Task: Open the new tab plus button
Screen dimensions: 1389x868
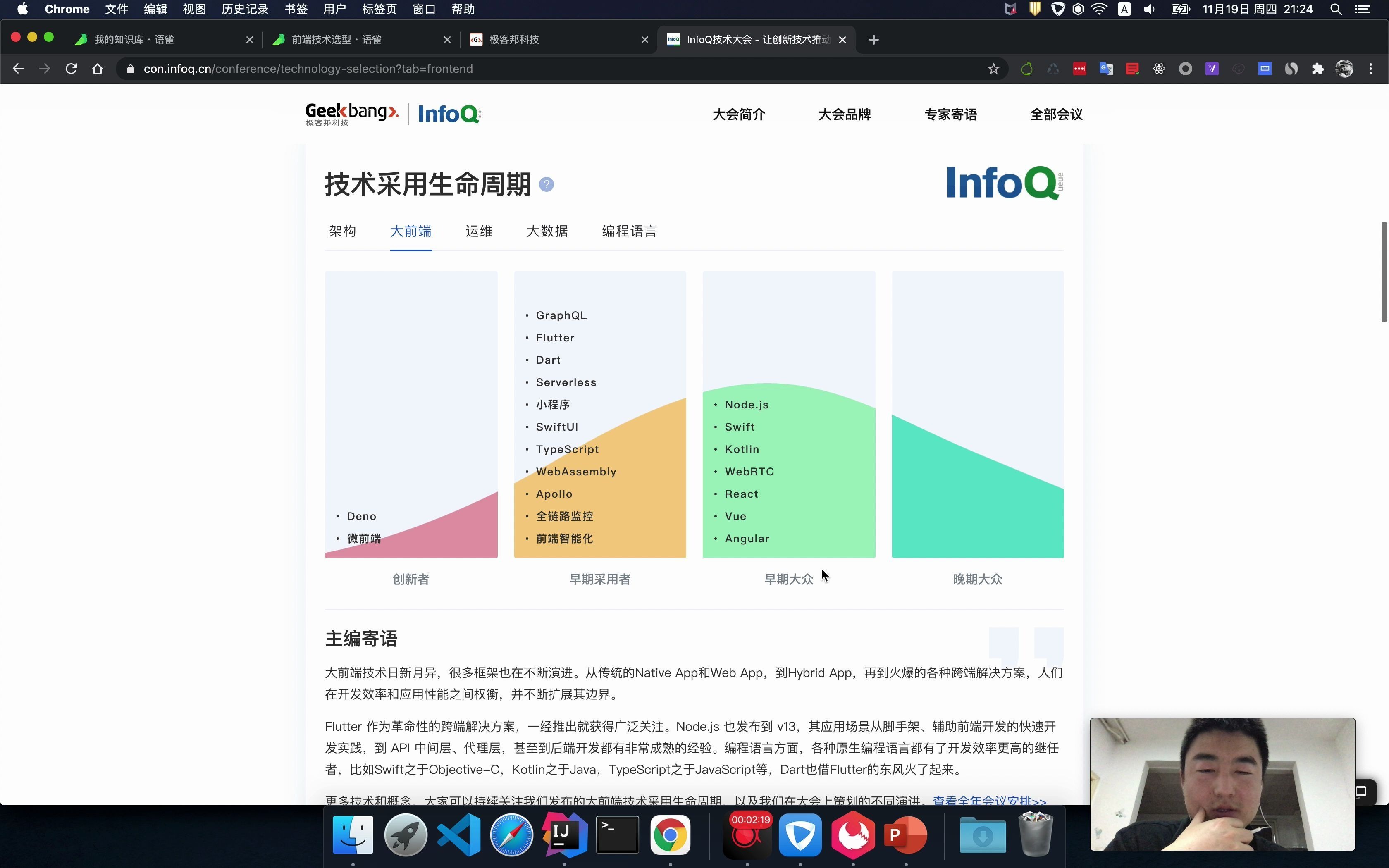Action: (873, 40)
